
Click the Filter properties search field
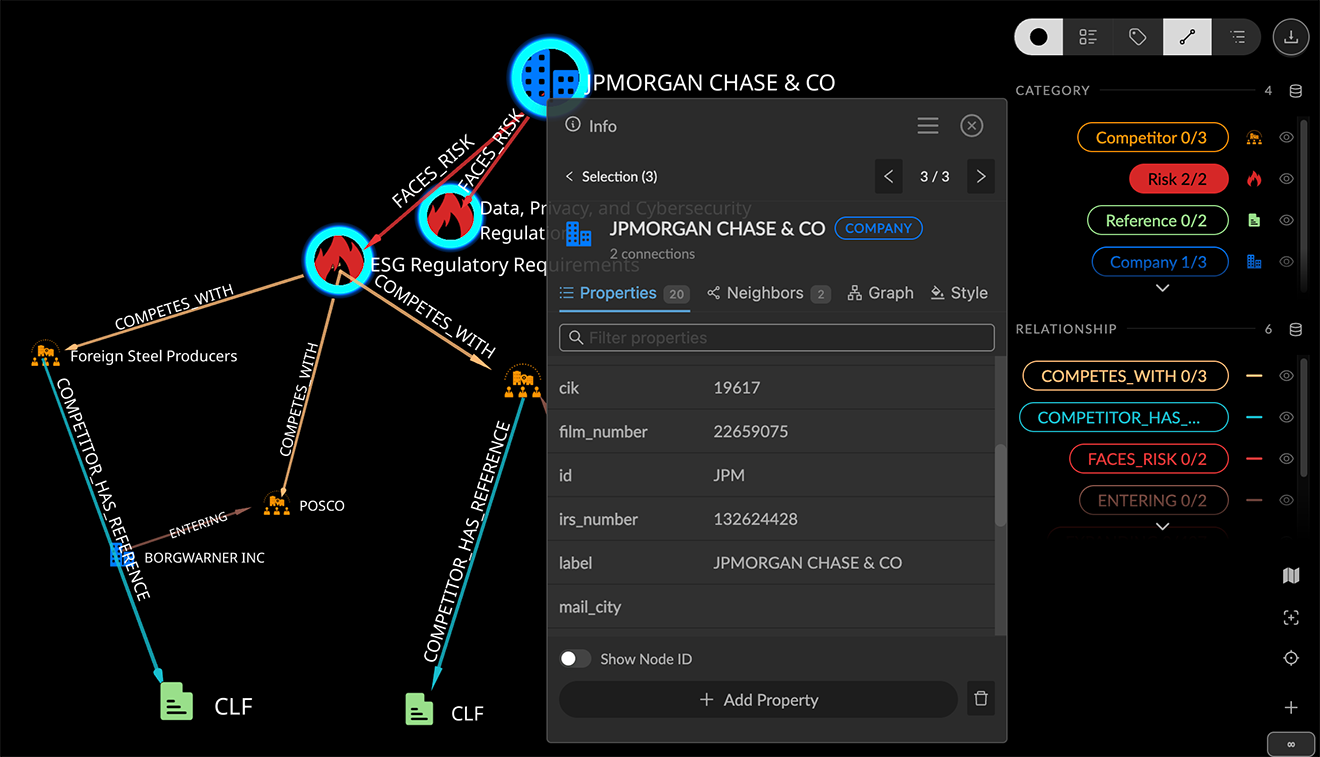[777, 338]
